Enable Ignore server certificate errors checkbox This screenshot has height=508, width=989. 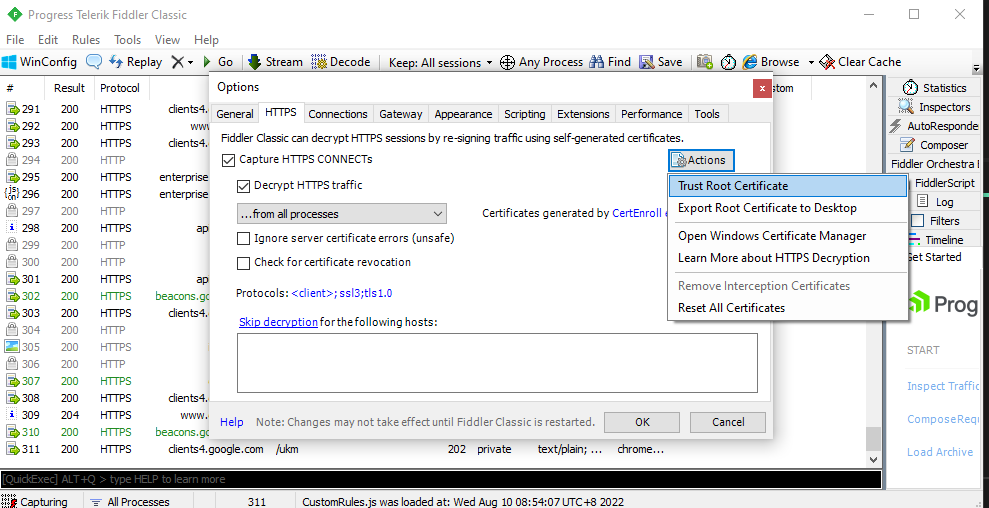(243, 239)
